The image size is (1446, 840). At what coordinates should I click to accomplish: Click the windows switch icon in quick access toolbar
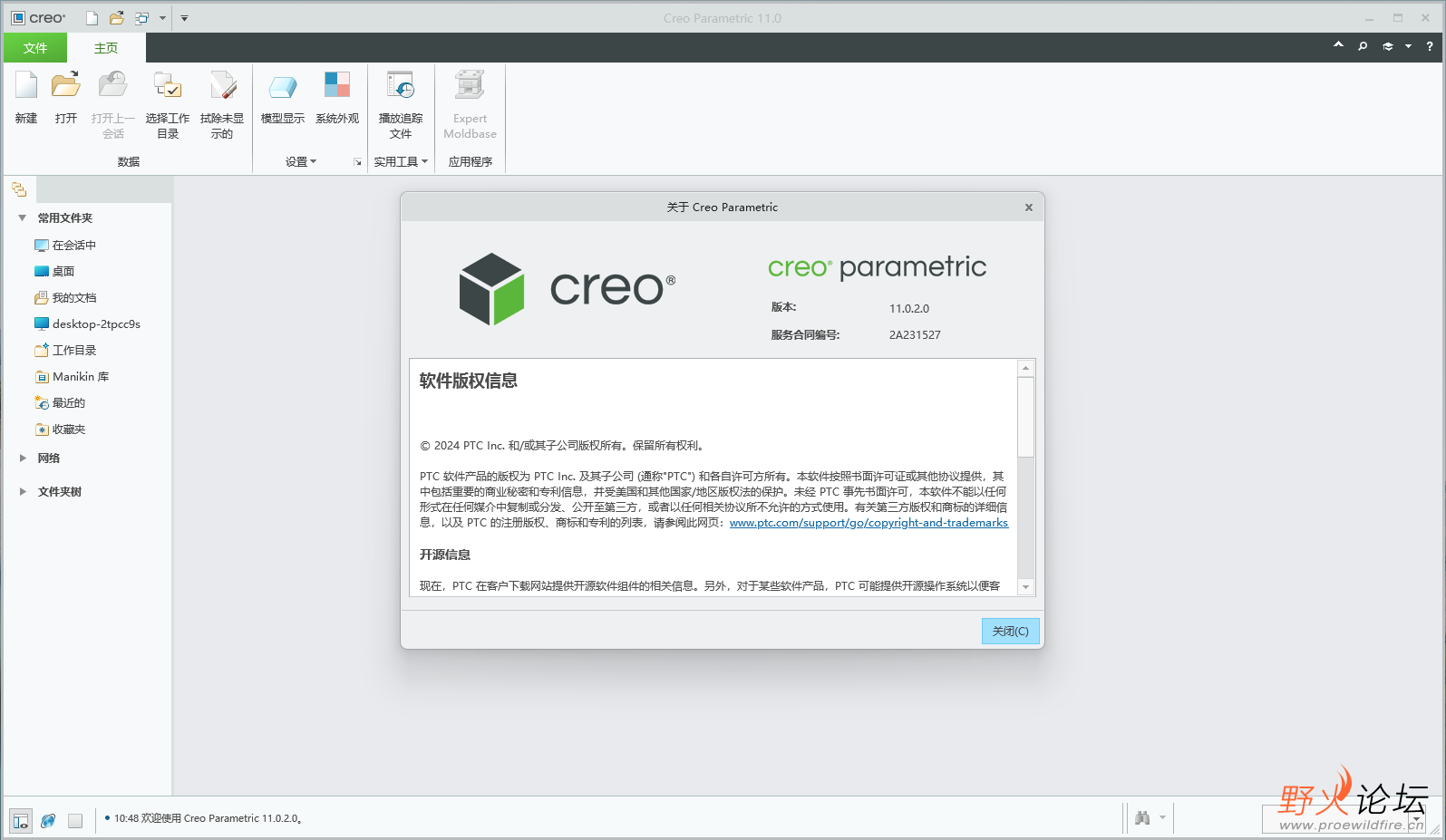click(x=141, y=18)
